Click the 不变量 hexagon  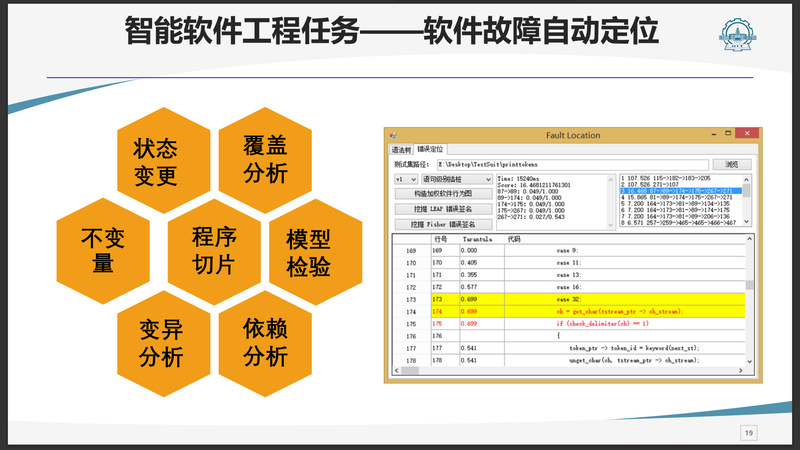[x=103, y=250]
